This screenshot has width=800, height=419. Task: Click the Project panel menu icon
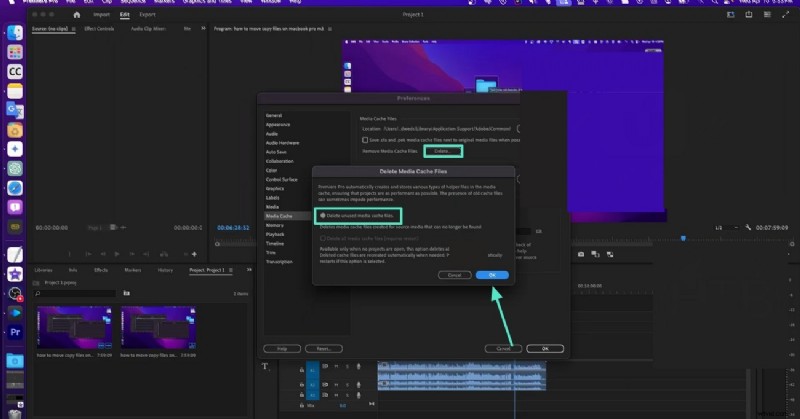click(x=231, y=270)
